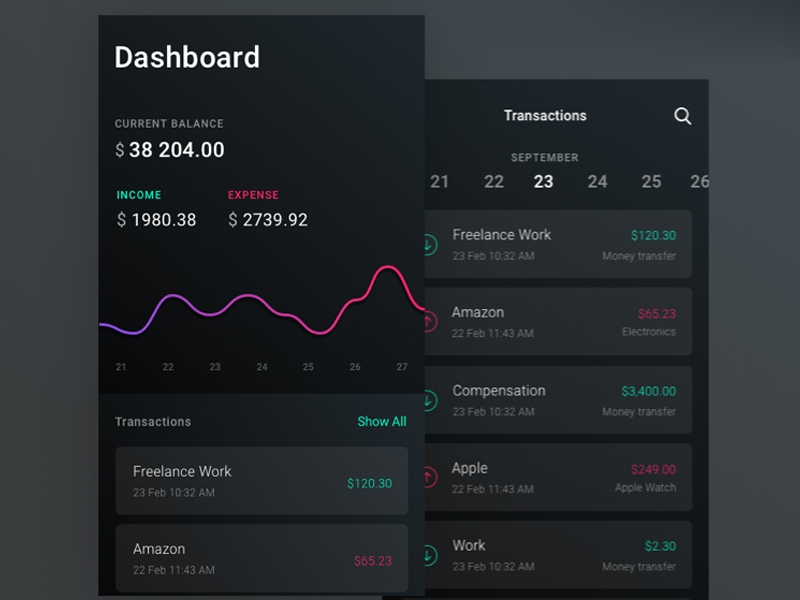
Task: Click $120.30 amount in the Dashboard panel
Action: click(x=369, y=483)
